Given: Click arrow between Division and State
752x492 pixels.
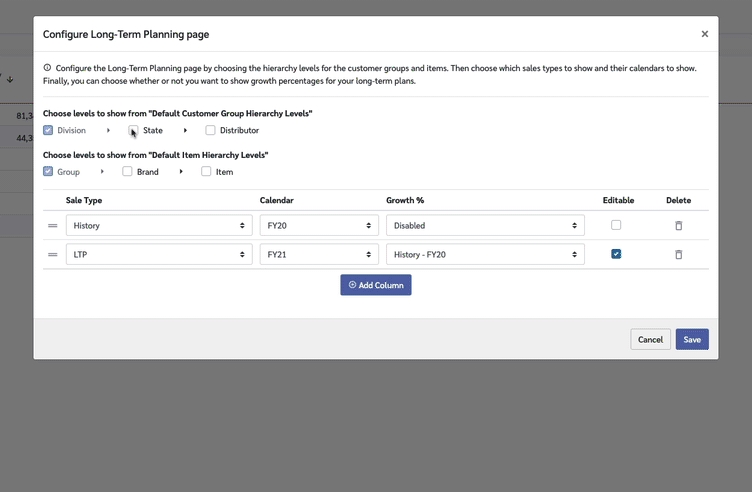Looking at the screenshot, I should pyautogui.click(x=108, y=131).
